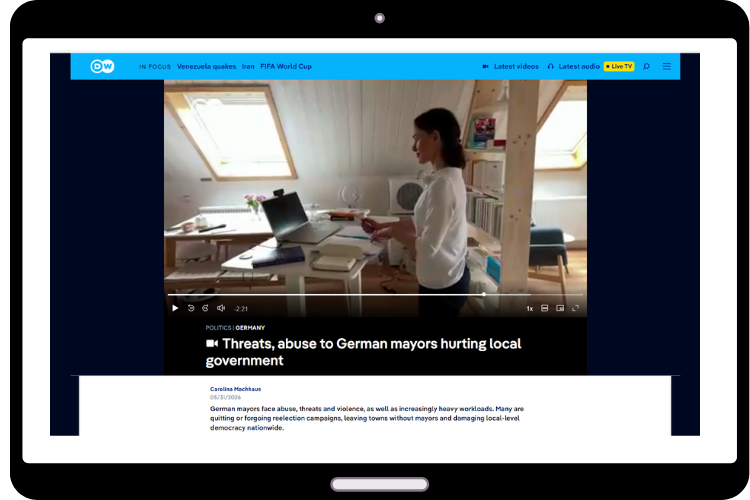Switch the video to fullscreen
The image size is (750, 500).
click(575, 308)
